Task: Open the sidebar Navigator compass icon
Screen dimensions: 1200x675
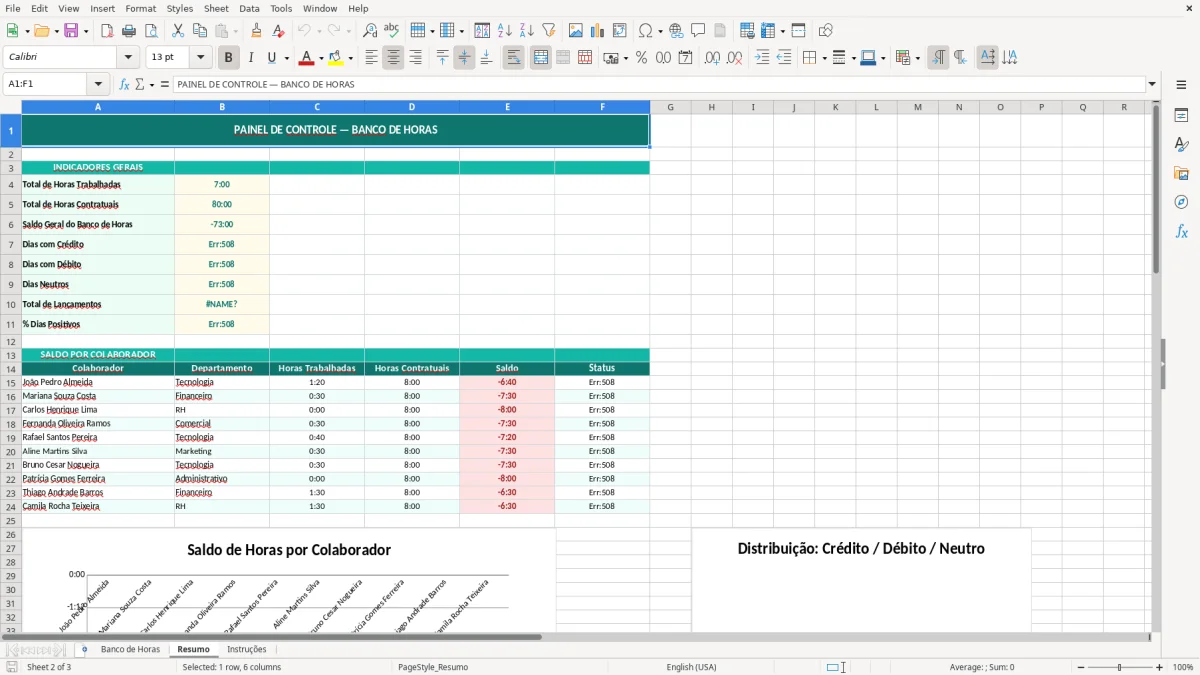Action: tap(1181, 202)
